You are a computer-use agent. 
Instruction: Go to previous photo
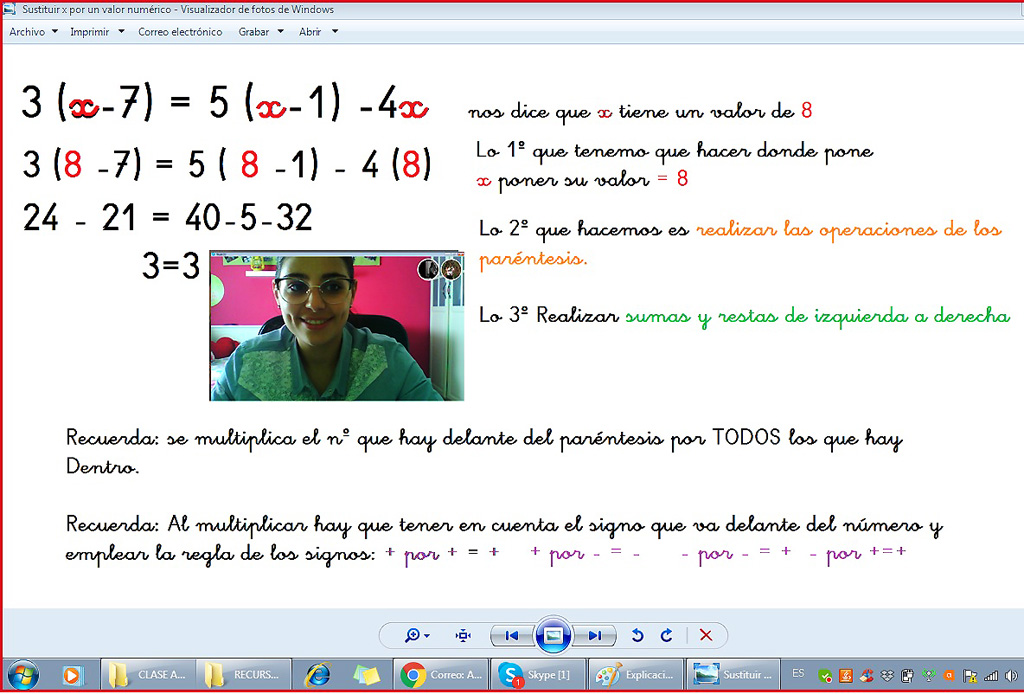[511, 635]
